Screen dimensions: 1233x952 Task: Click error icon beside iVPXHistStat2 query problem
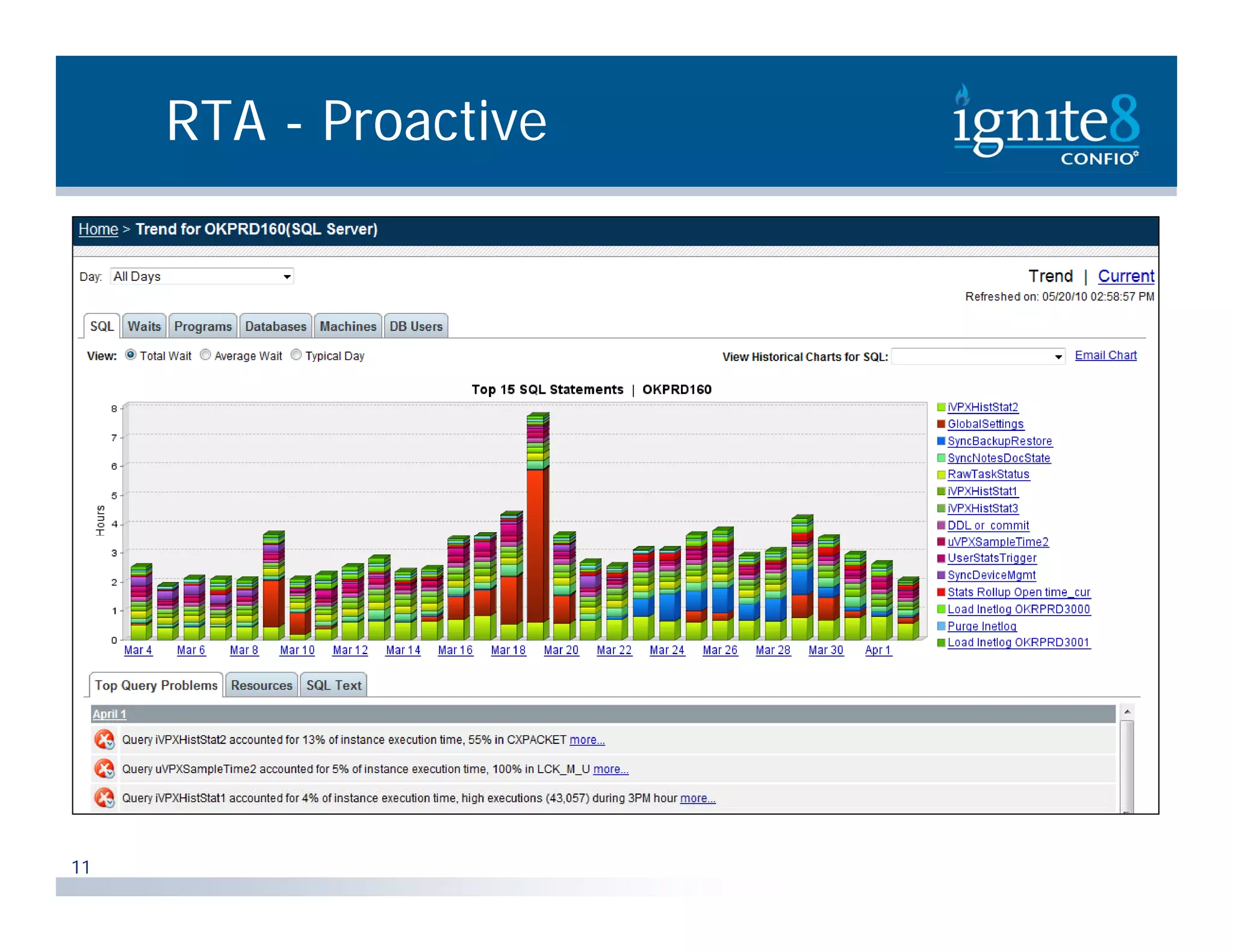(x=105, y=740)
